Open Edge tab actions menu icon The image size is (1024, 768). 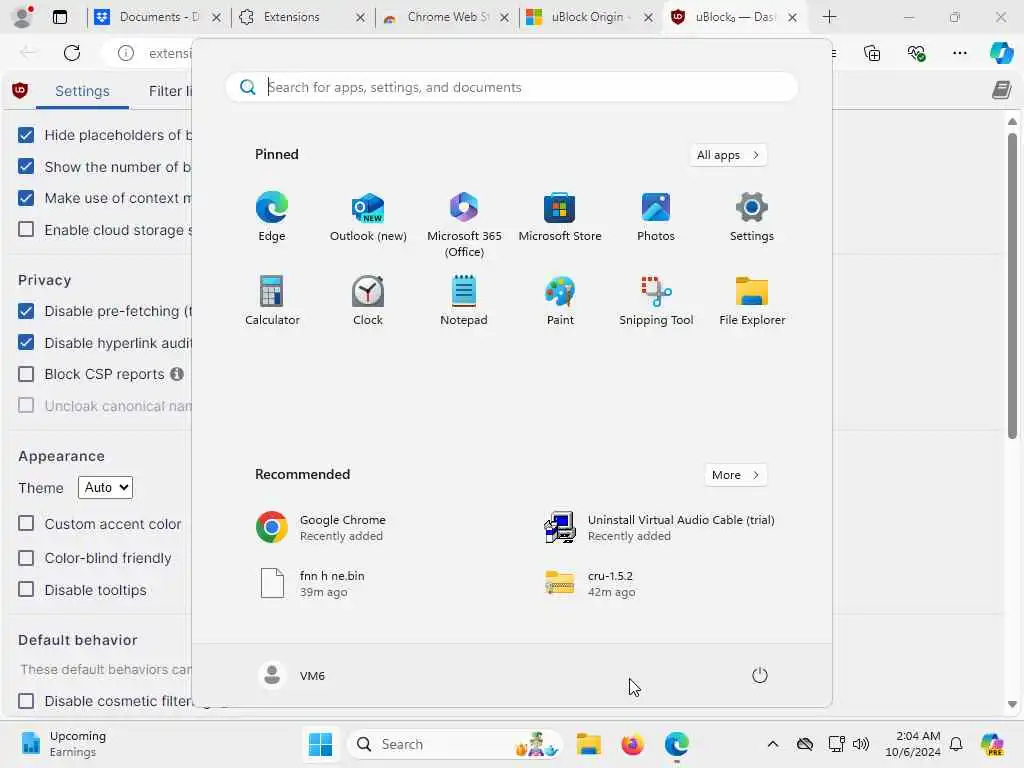click(x=59, y=17)
